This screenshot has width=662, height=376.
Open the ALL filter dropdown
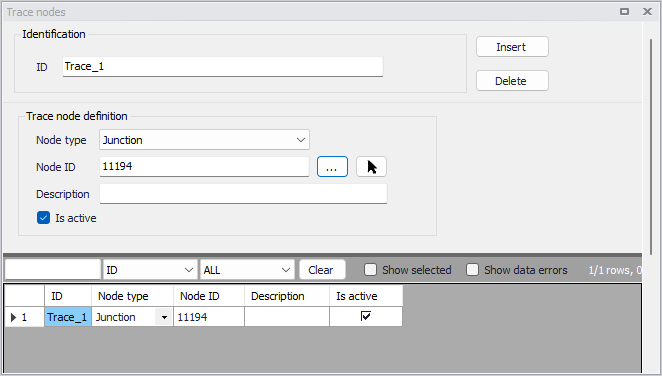click(247, 270)
